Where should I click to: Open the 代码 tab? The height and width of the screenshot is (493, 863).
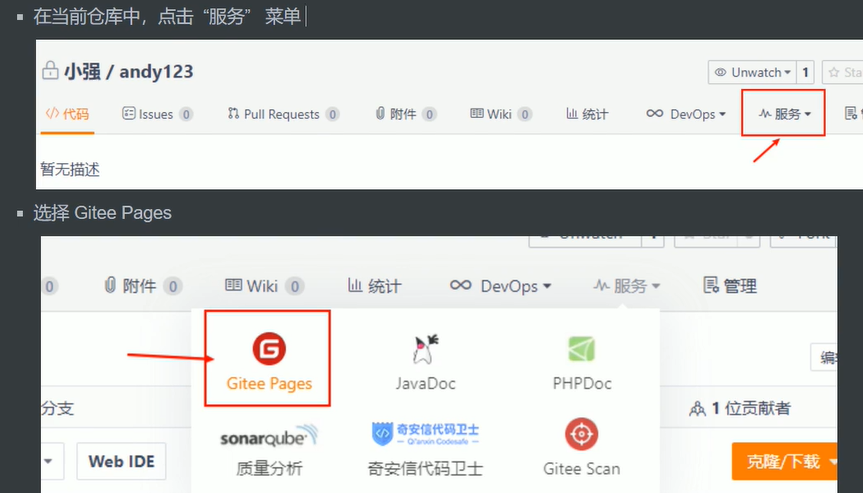pyautogui.click(x=67, y=114)
